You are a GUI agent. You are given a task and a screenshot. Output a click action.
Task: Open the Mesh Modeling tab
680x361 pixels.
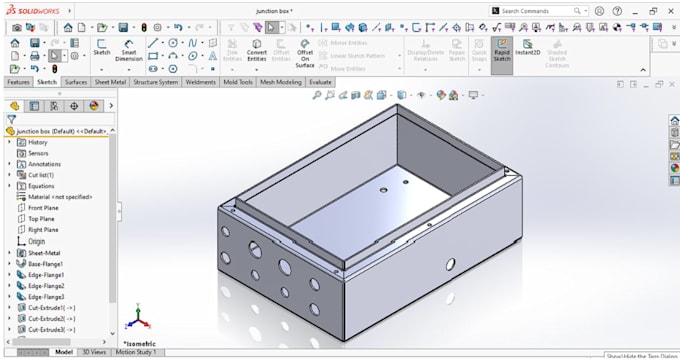coord(281,82)
